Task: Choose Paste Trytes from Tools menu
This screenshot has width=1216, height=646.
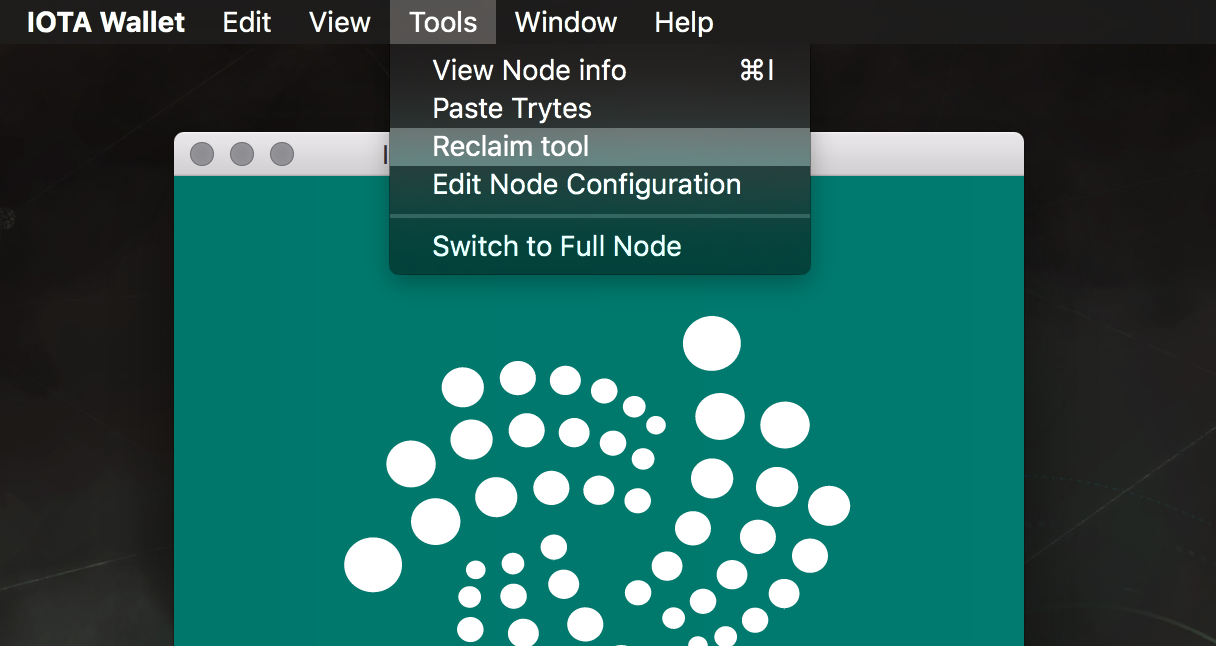Action: [600, 109]
